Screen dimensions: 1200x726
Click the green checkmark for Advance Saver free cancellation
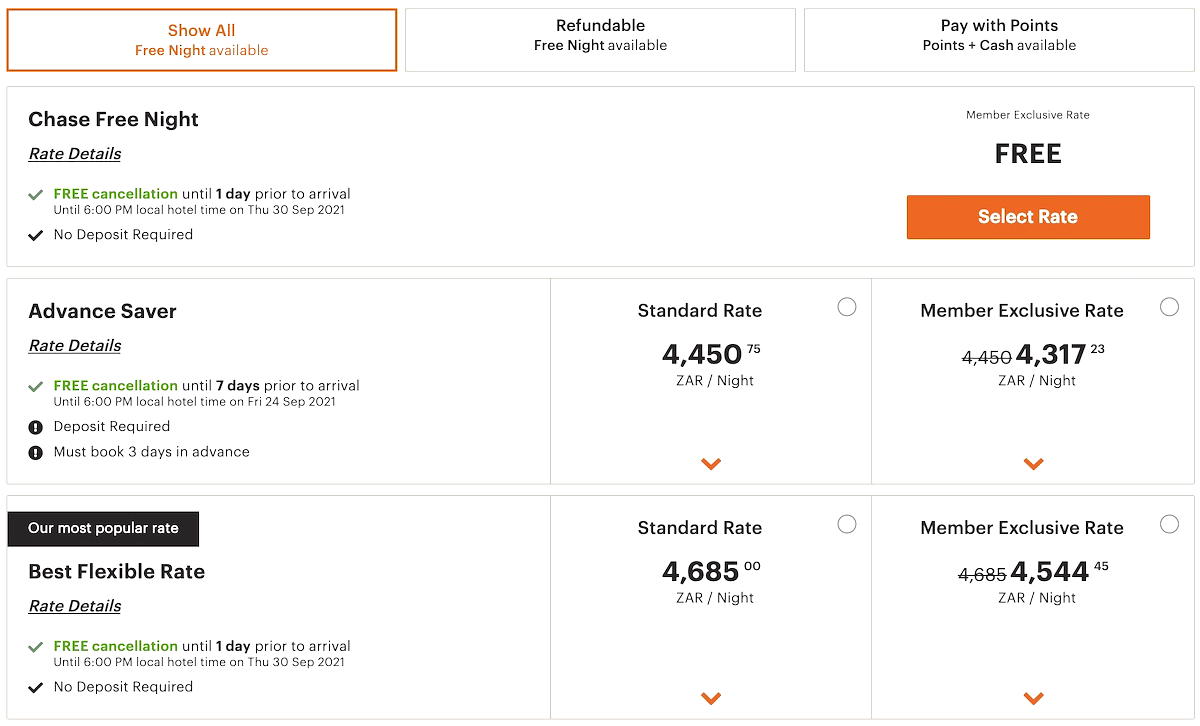36,386
